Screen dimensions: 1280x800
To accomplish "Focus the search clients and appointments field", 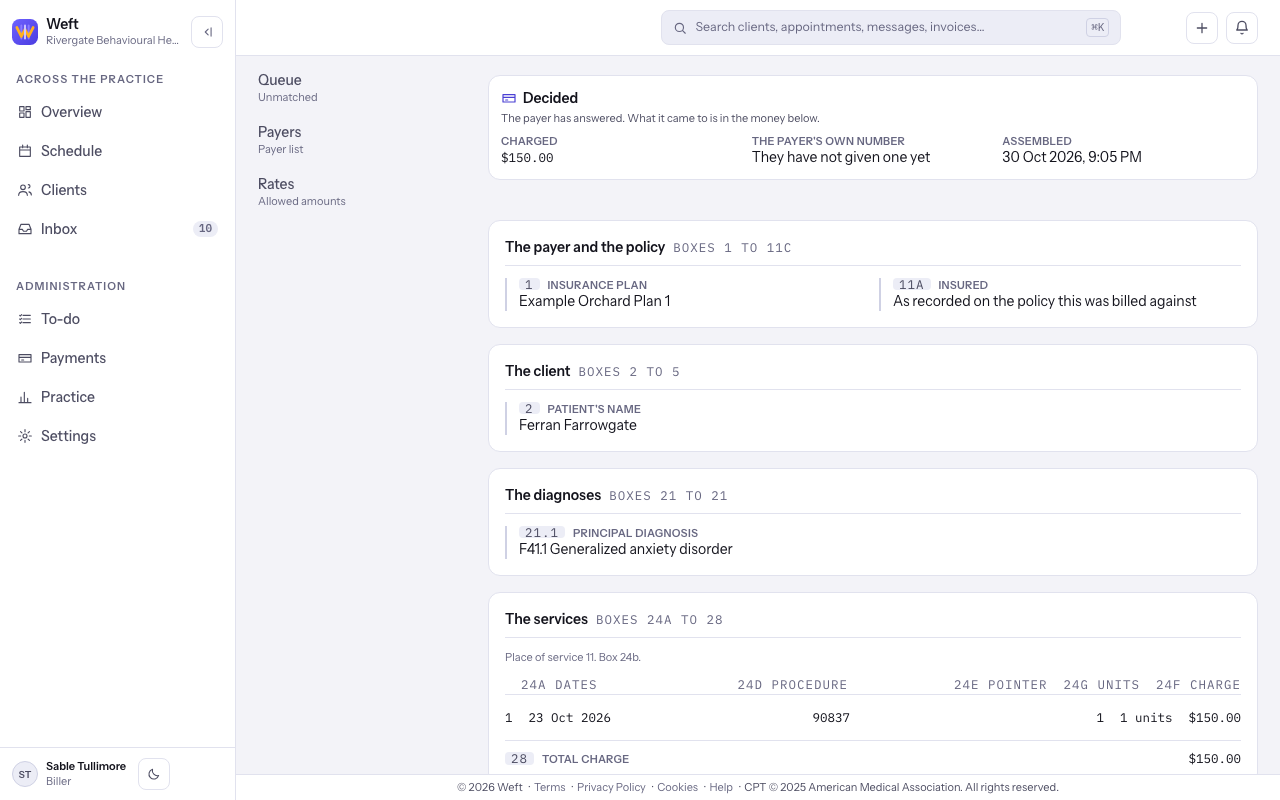I will tap(890, 28).
